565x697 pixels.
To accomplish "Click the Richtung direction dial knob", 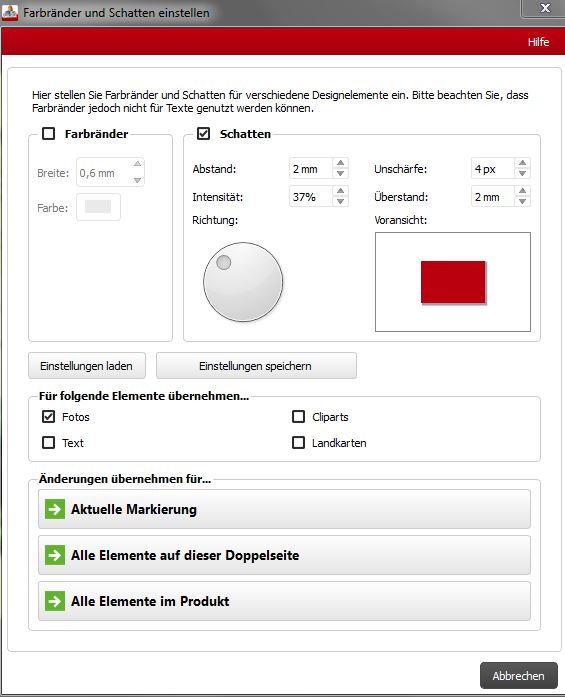I will point(243,282).
